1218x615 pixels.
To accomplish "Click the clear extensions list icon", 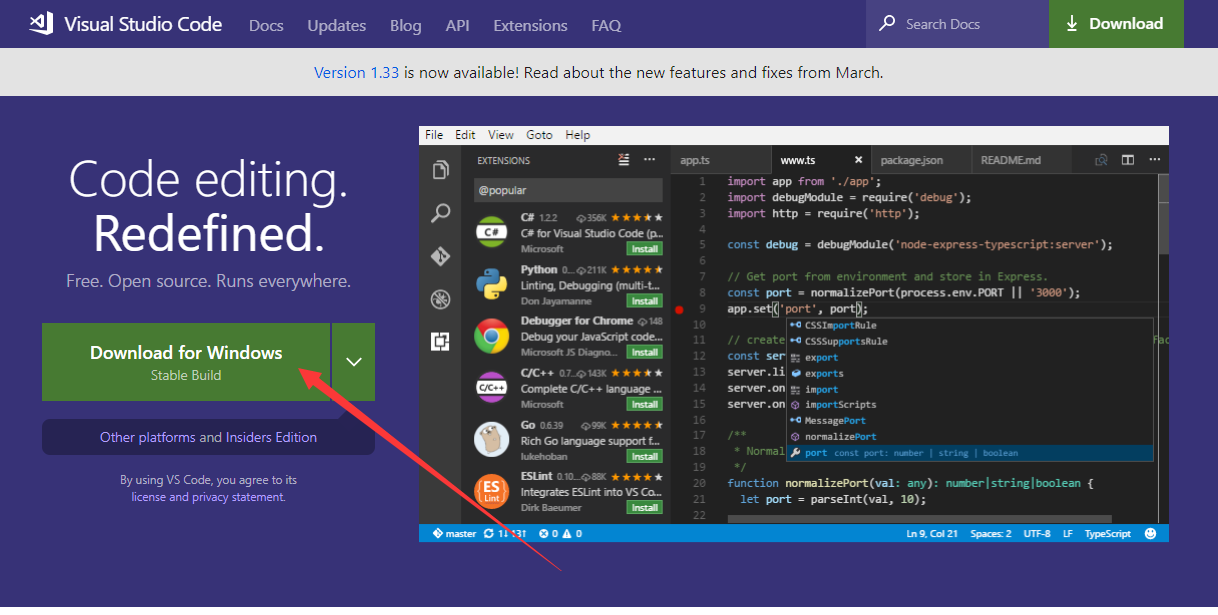I will coord(624,160).
